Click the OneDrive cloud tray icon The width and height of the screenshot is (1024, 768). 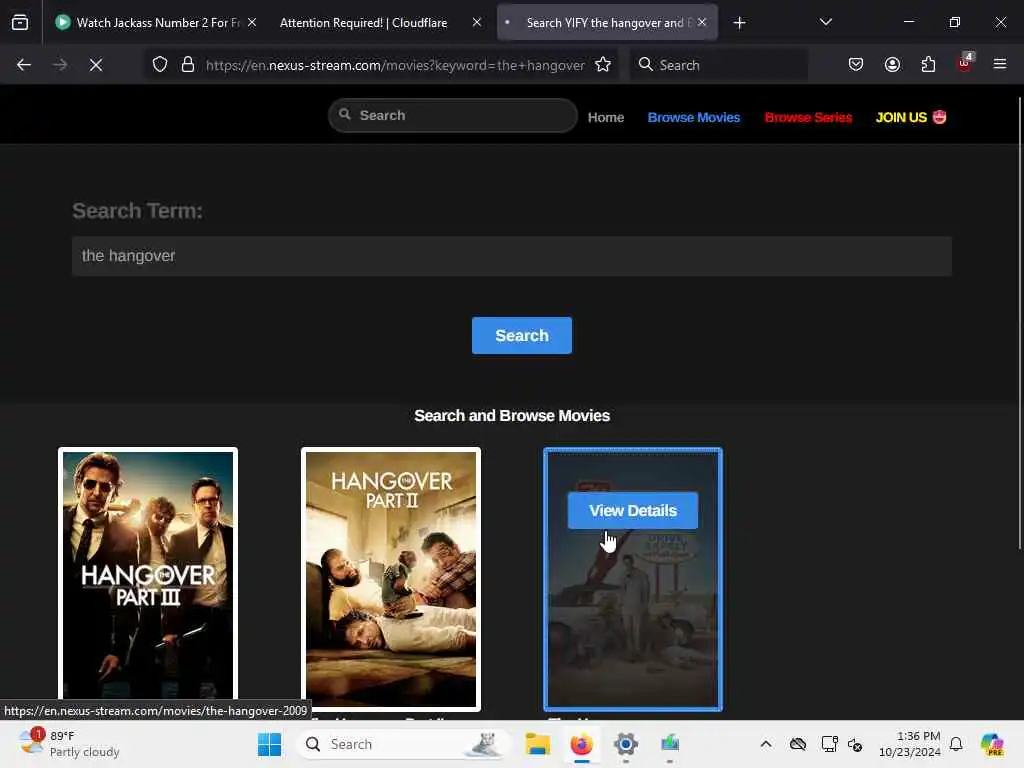click(798, 744)
